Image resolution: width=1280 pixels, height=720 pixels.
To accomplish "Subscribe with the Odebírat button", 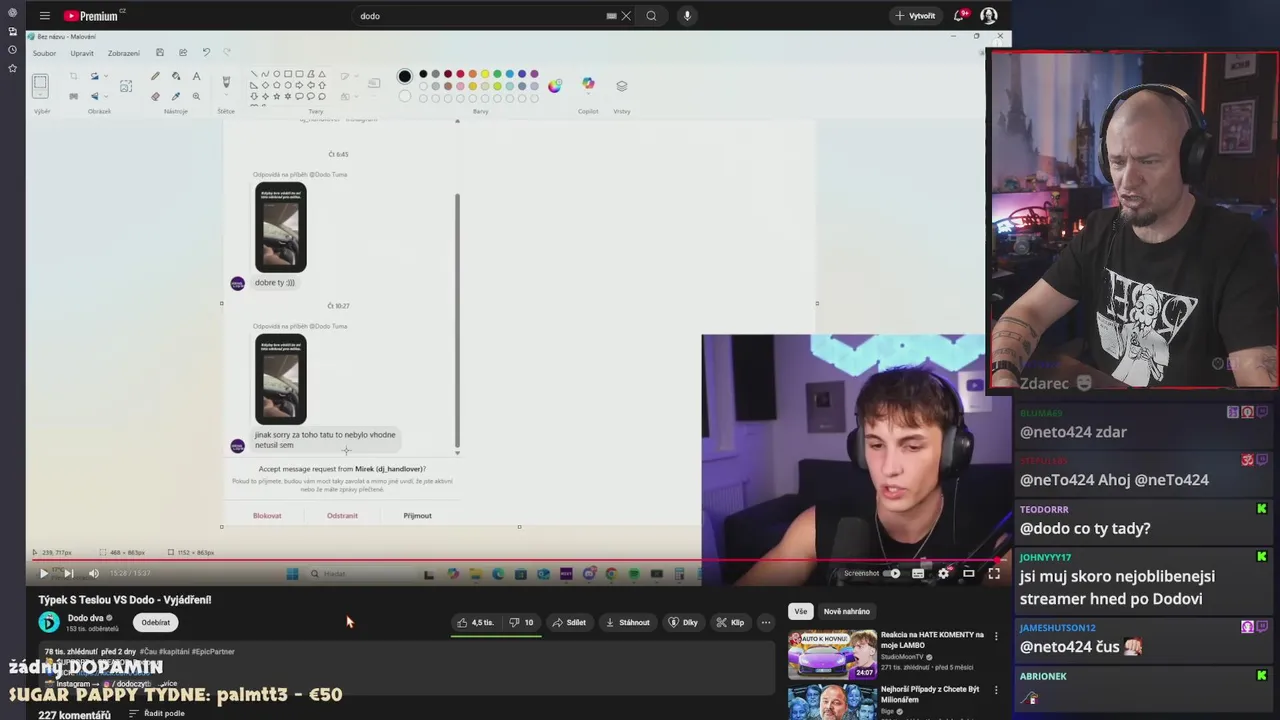I will coord(156,622).
